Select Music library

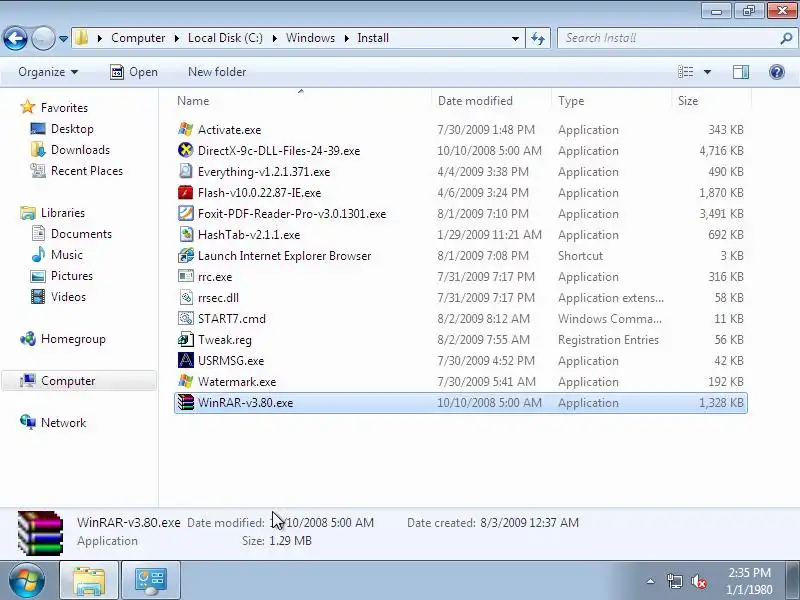click(x=66, y=255)
